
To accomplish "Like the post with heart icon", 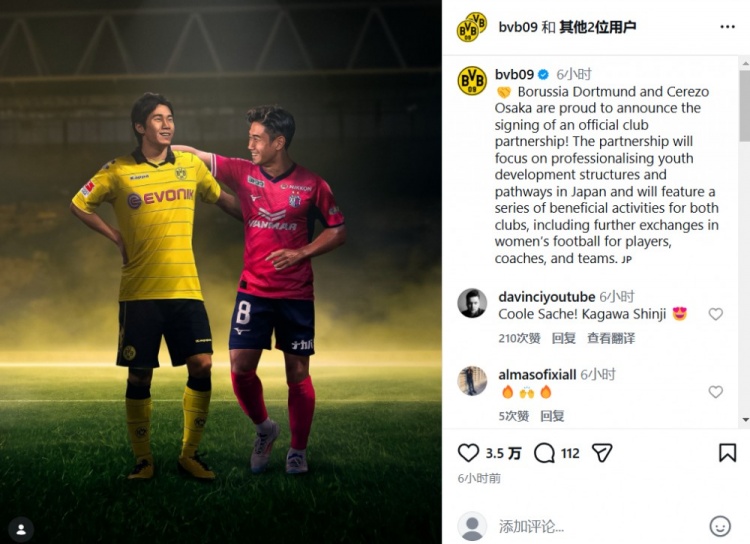I will (x=468, y=453).
